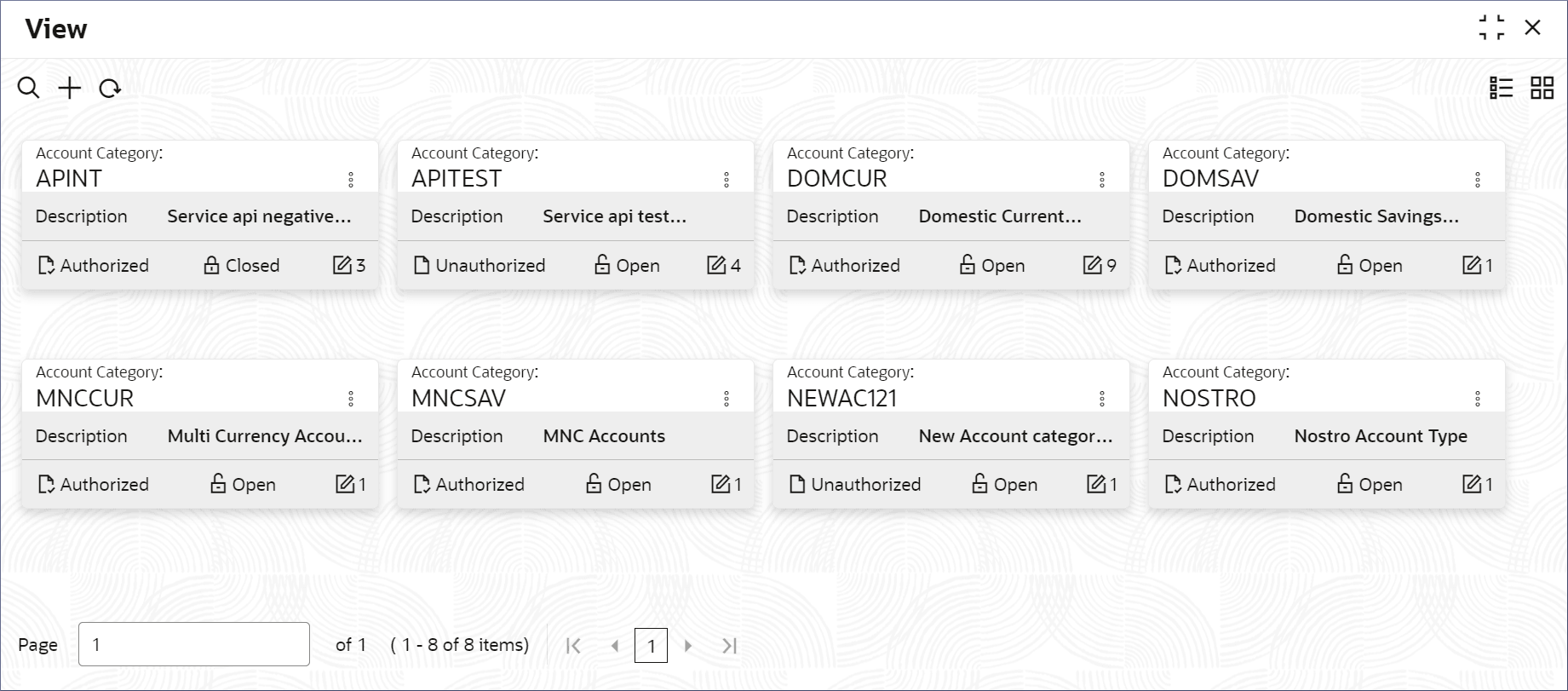
Task: Click the DOMCUR modification count edit icon
Action: click(1092, 266)
